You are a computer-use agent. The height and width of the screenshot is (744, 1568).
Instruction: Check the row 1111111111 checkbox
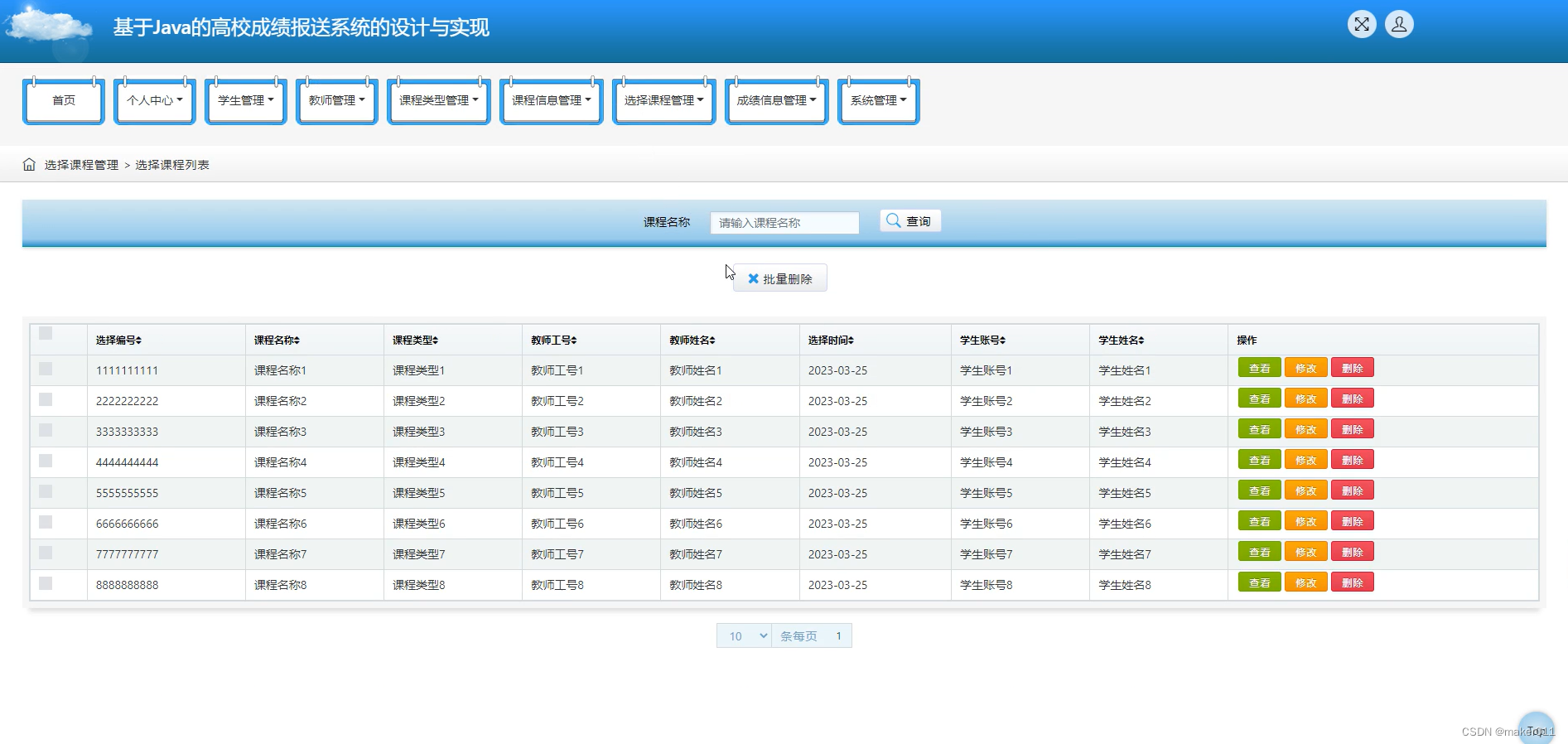pos(46,369)
